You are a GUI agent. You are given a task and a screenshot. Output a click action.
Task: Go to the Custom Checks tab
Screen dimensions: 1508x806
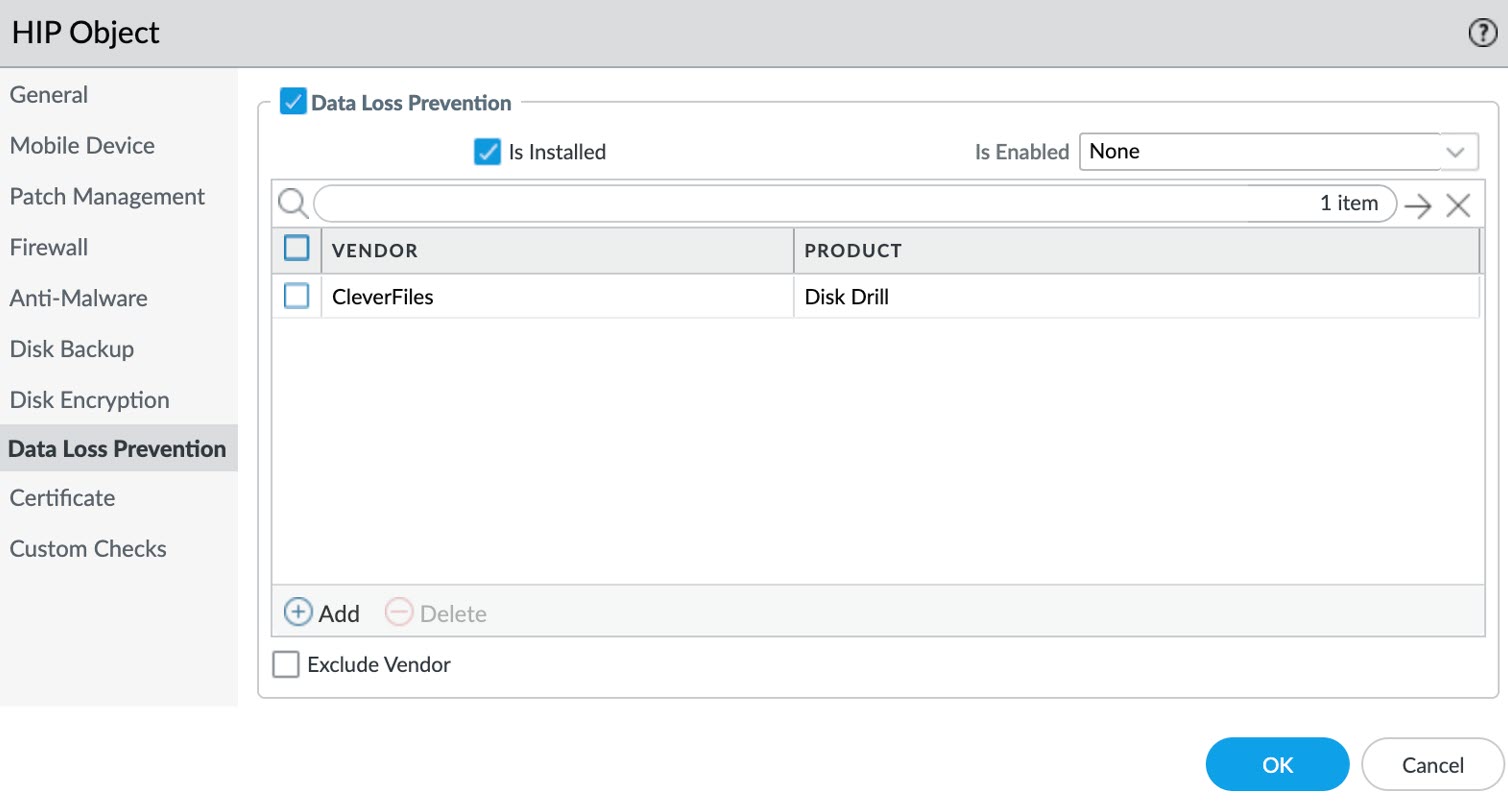pyautogui.click(x=88, y=549)
